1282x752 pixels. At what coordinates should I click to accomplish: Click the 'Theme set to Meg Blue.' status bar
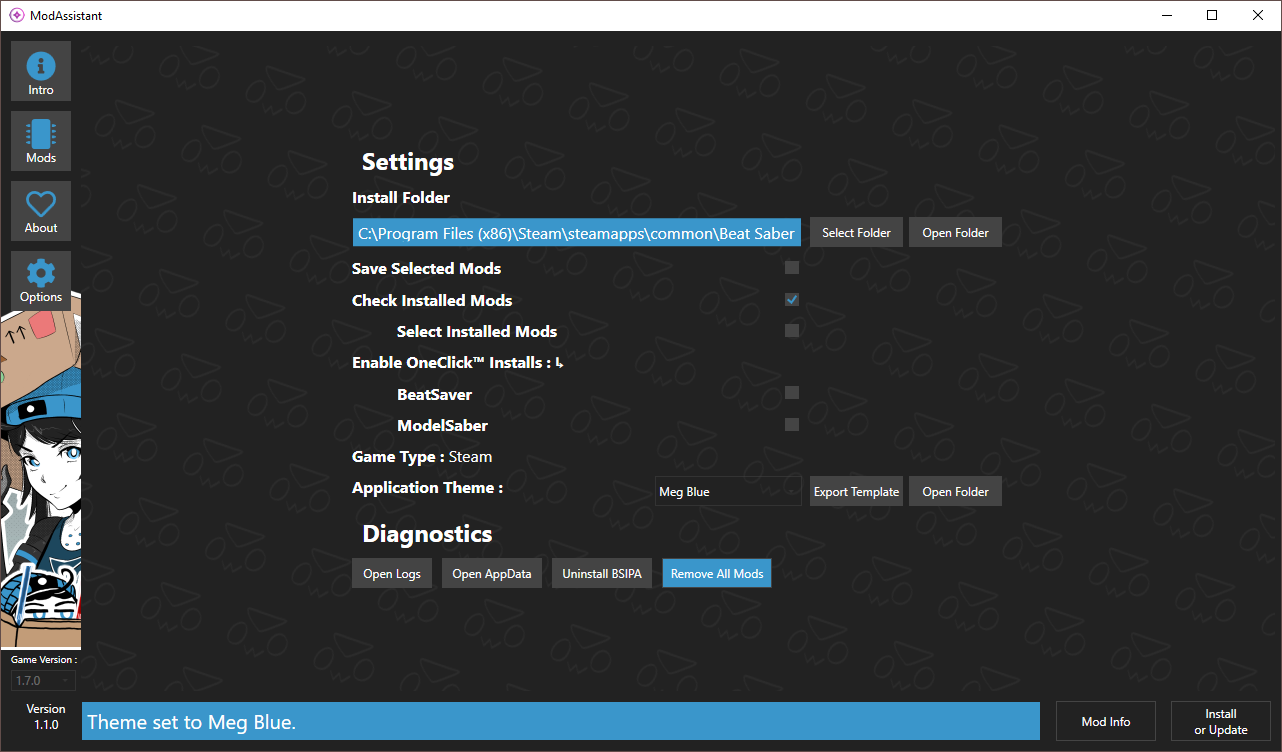561,721
